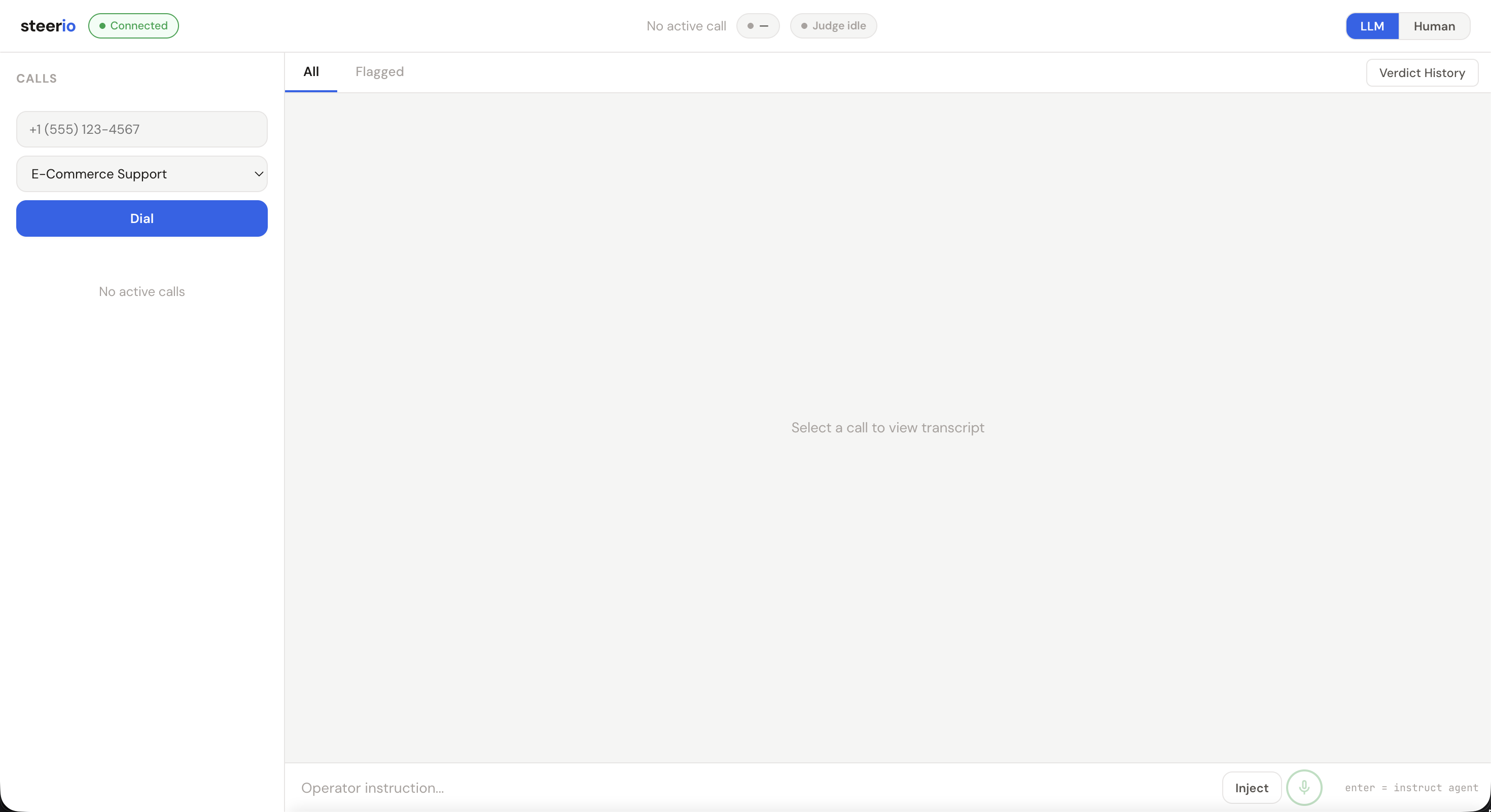This screenshot has width=1491, height=812.
Task: Open the E-Commerce Support scenario dropdown
Action: (142, 174)
